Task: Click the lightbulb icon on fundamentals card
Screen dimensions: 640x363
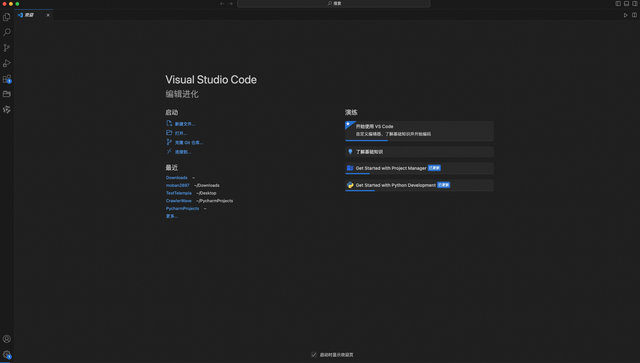Action: 350,151
